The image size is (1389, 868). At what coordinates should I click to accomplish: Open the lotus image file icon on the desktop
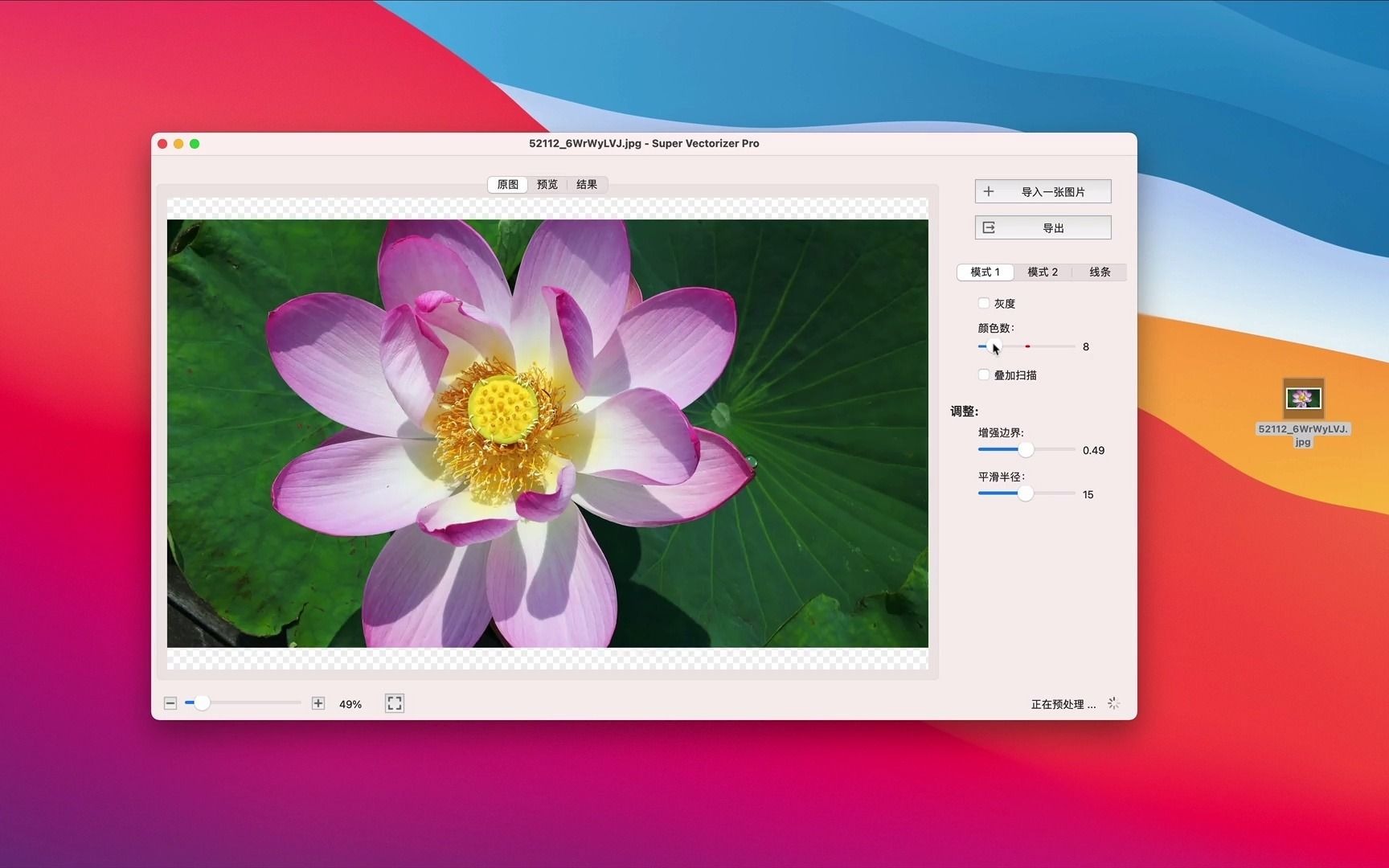tap(1303, 397)
